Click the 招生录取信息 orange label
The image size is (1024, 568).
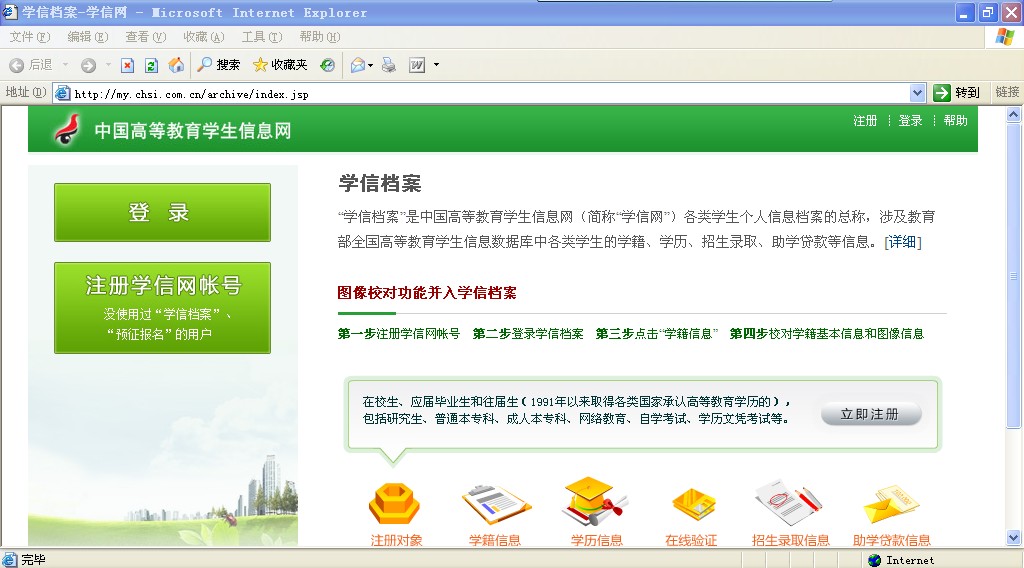tap(790, 540)
